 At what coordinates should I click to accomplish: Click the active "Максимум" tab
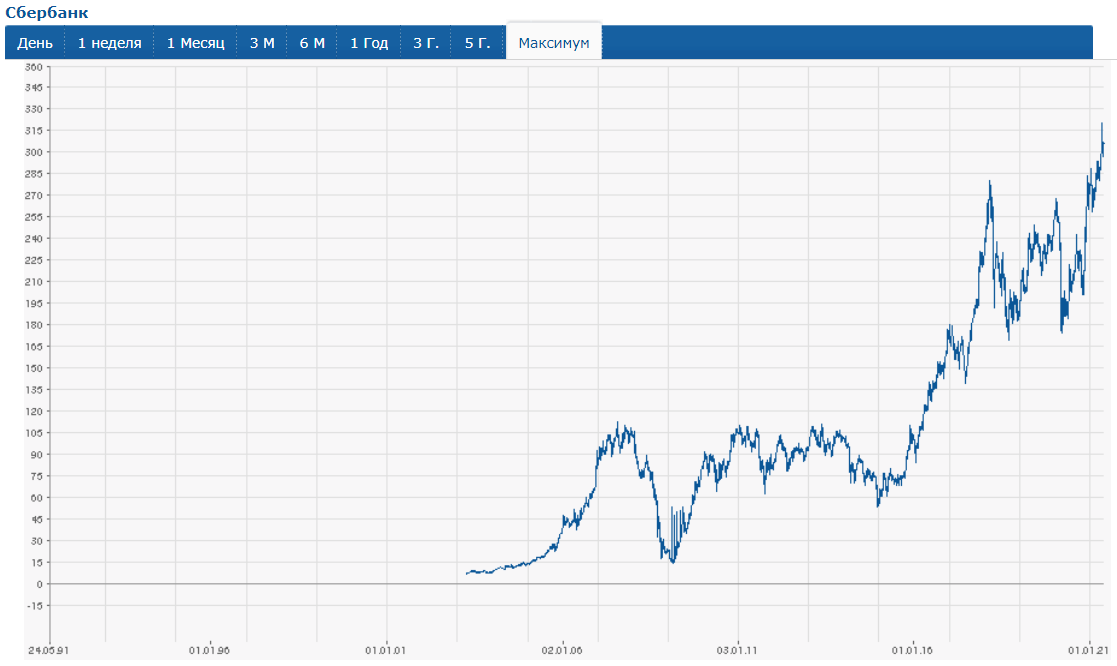tap(554, 43)
